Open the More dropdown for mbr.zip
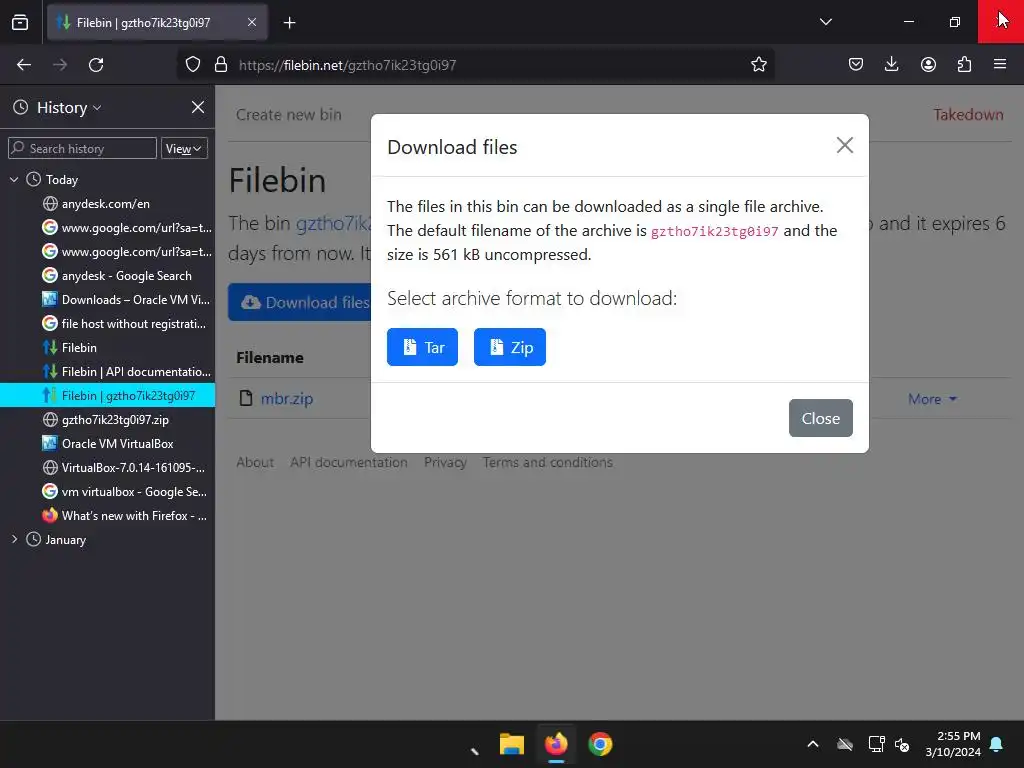This screenshot has height=768, width=1024. (932, 398)
